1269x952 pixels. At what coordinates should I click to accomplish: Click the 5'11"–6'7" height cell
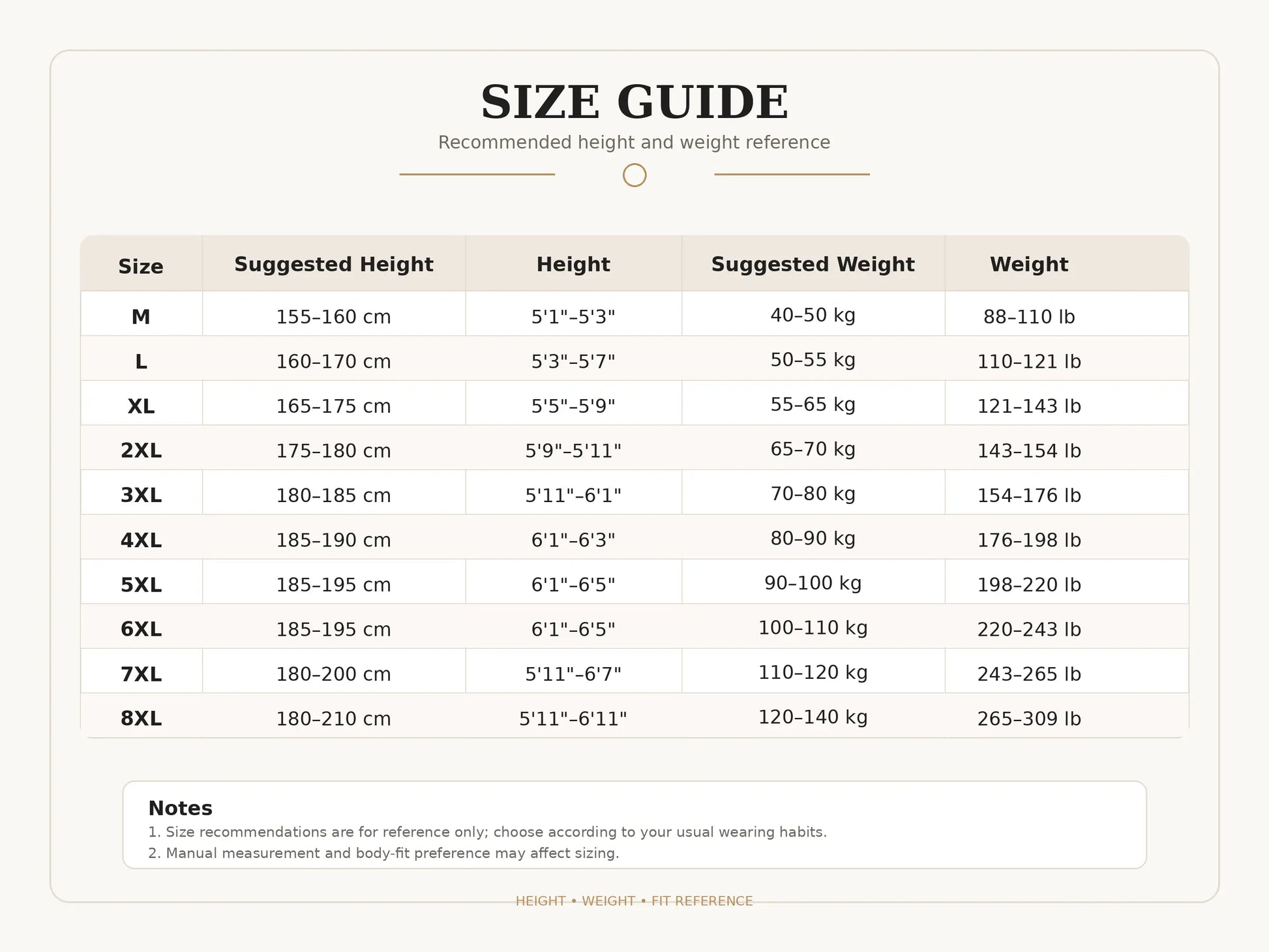[573, 674]
